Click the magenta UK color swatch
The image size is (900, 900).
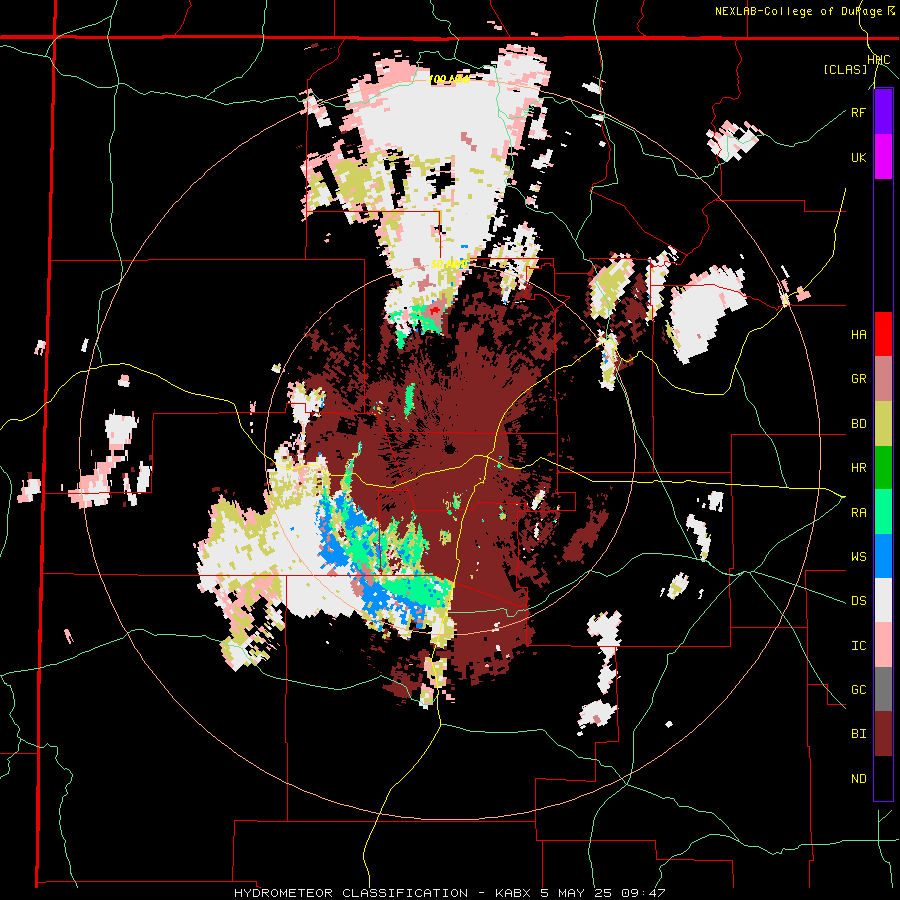tap(883, 157)
